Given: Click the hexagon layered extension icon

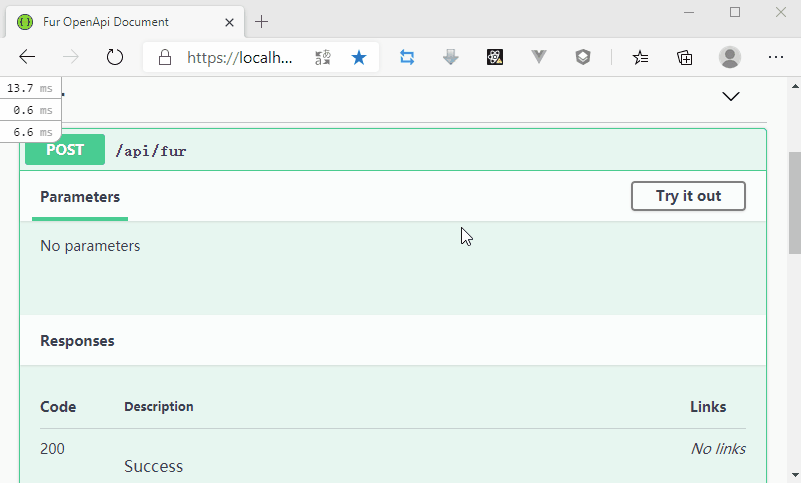Looking at the screenshot, I should click(583, 58).
